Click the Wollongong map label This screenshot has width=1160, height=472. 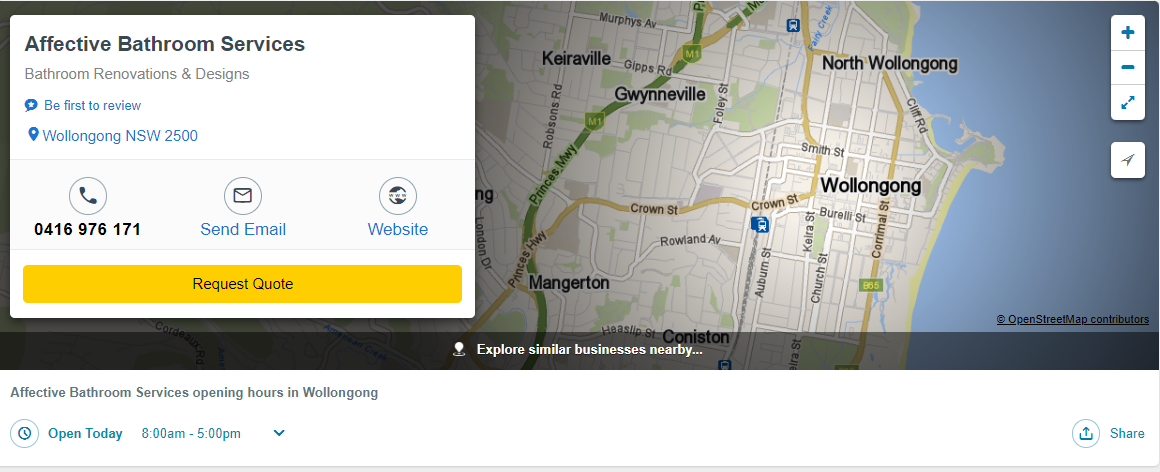(x=871, y=185)
